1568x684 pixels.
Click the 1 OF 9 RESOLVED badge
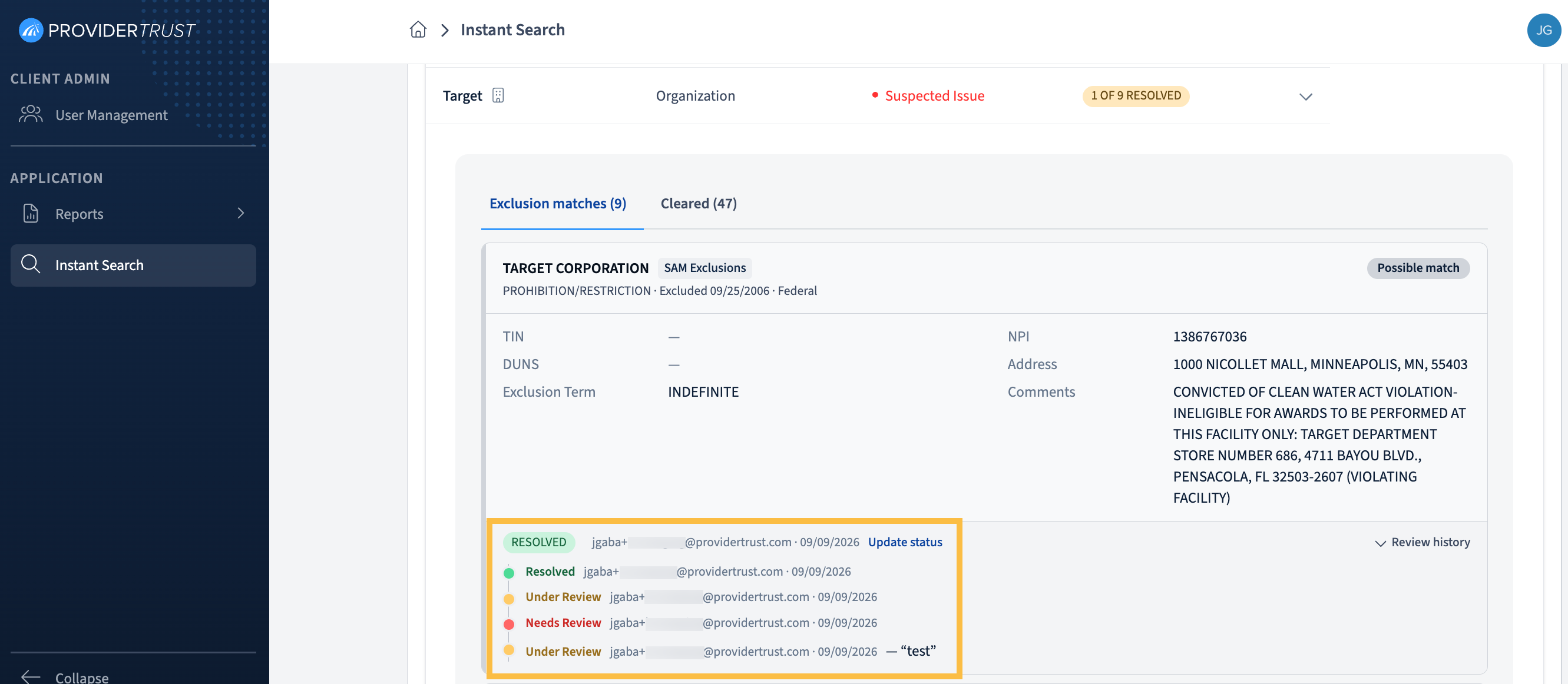(x=1135, y=95)
